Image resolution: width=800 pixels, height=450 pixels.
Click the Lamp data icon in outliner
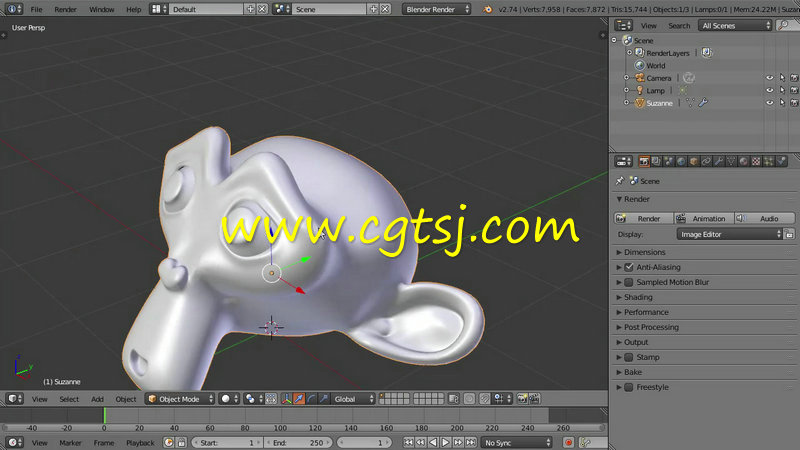pyautogui.click(x=683, y=91)
